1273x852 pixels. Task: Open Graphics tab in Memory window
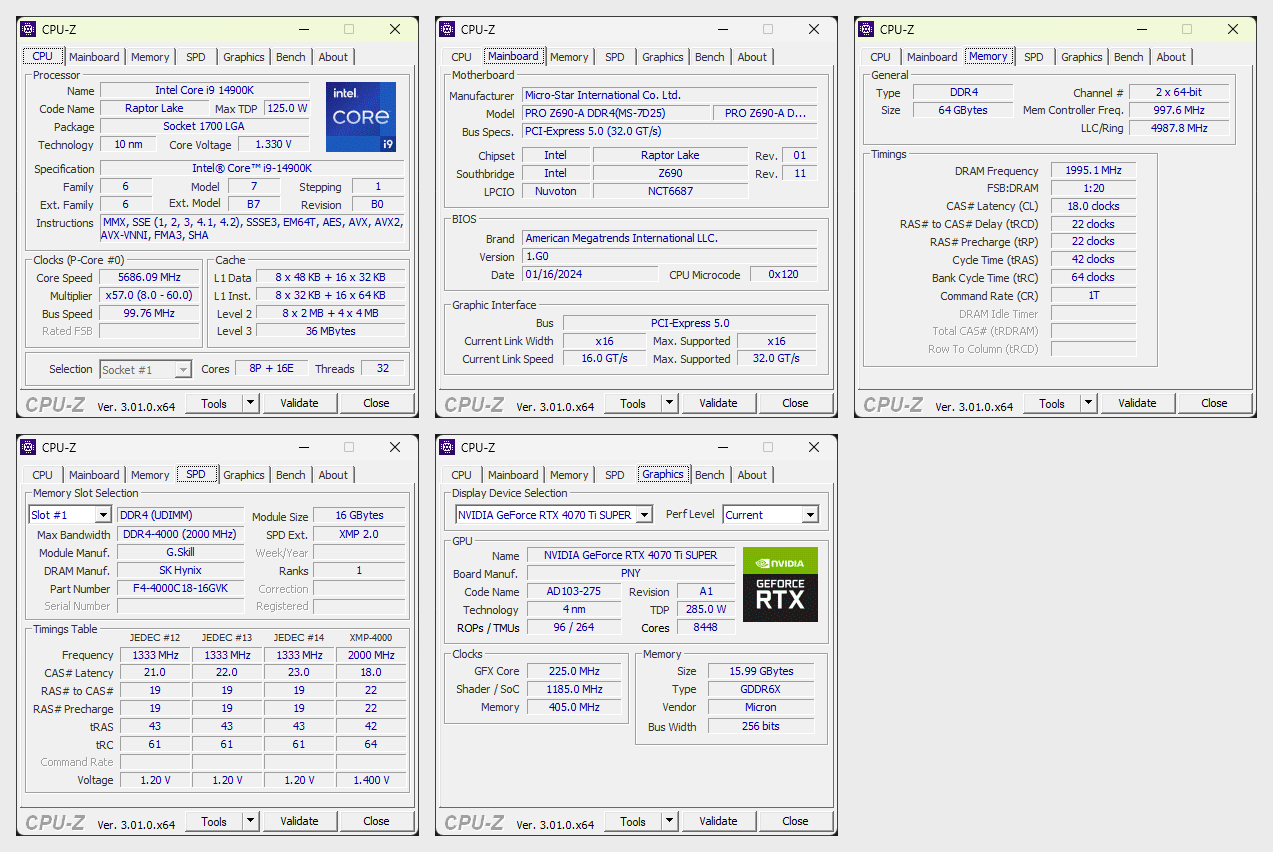pyautogui.click(x=1082, y=57)
